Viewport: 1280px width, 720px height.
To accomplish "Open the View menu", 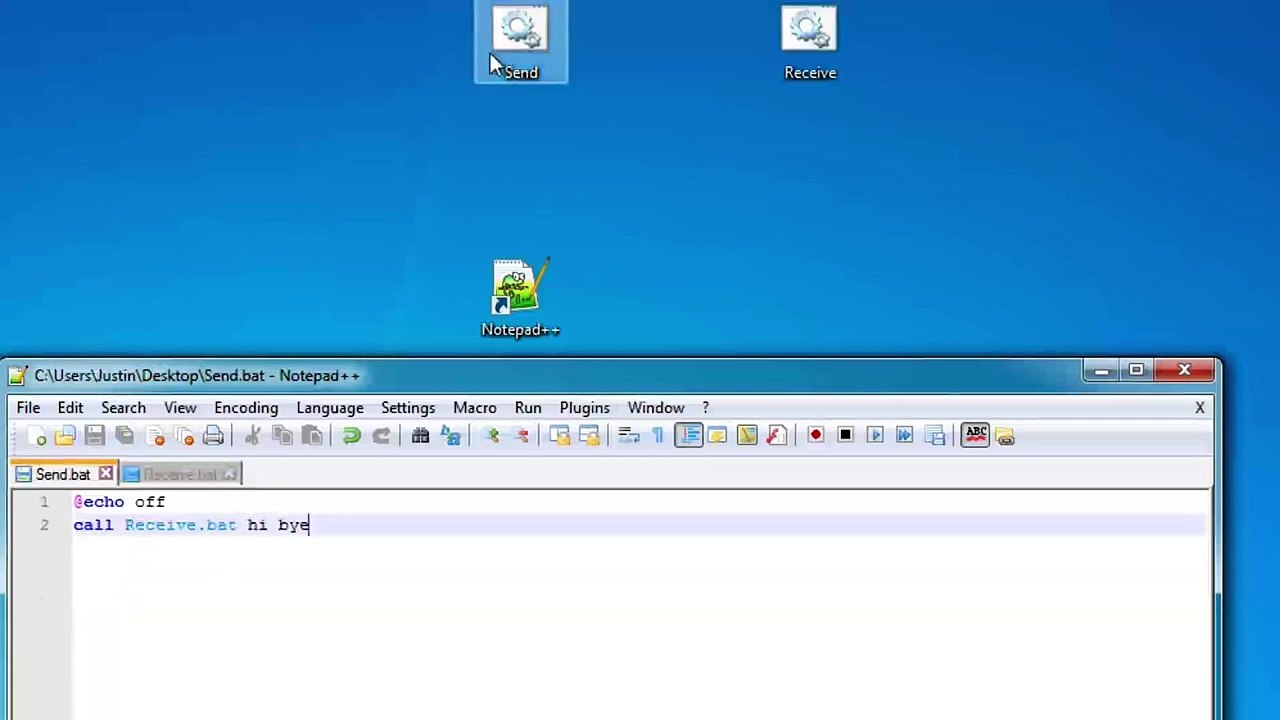I will (x=180, y=408).
